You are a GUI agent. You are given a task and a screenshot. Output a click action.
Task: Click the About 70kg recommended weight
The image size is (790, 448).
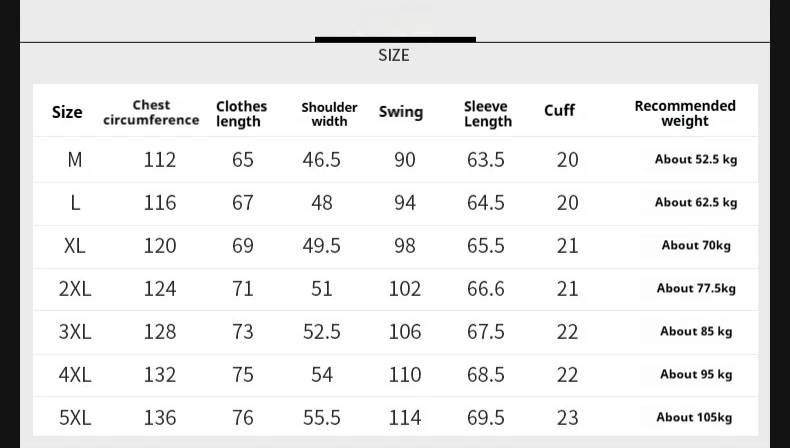[x=696, y=246]
